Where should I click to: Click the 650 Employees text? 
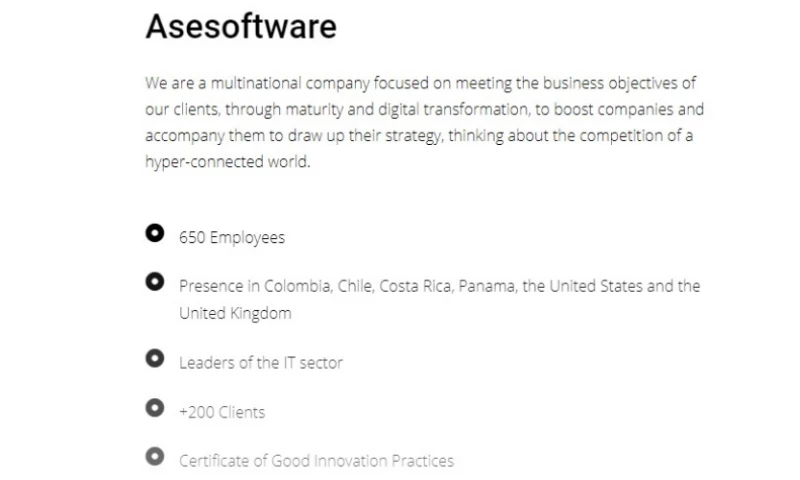pyautogui.click(x=232, y=238)
